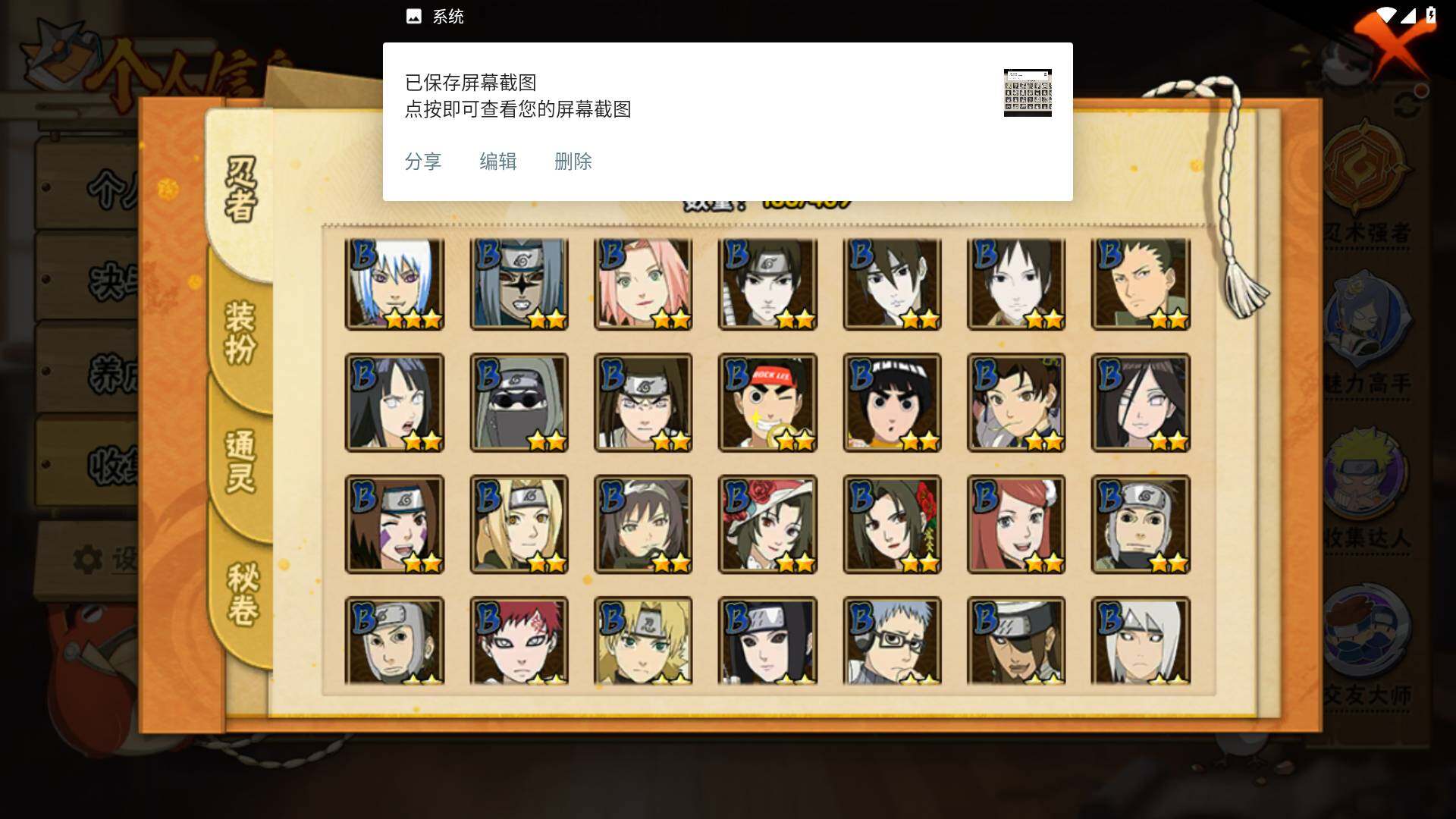
Task: Tap the rose-hat lady ninja card
Action: [767, 524]
